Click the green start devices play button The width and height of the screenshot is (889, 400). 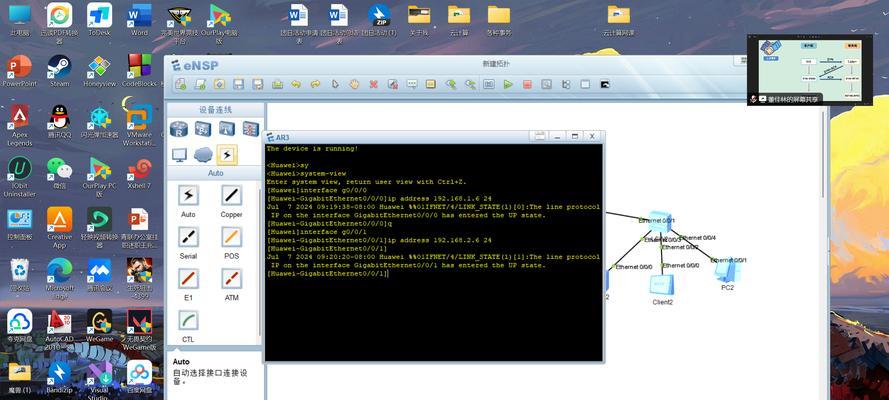(x=508, y=84)
